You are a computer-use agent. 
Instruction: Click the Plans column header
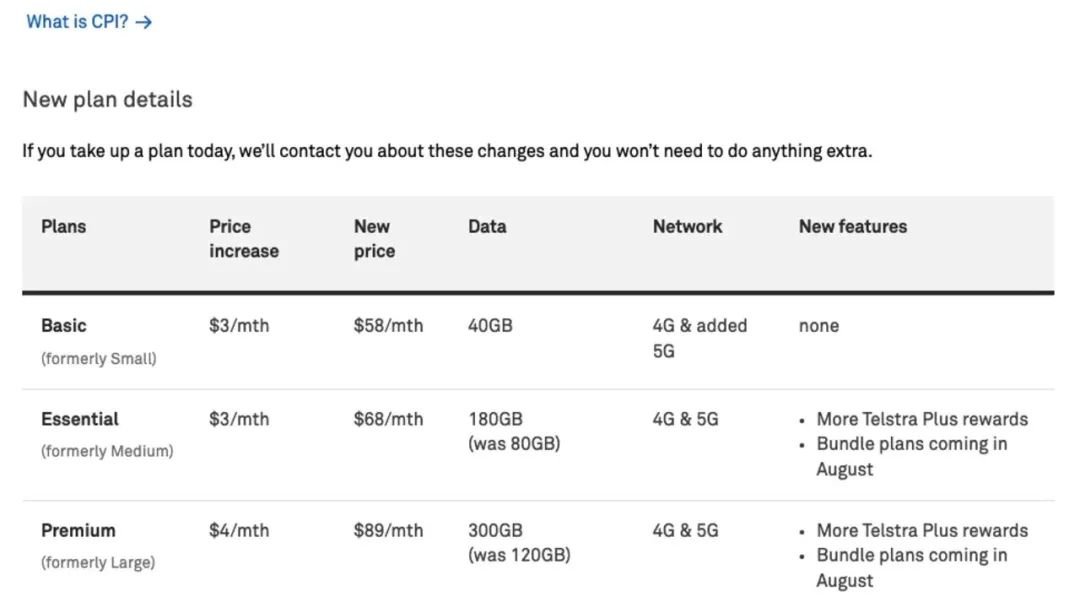pyautogui.click(x=63, y=227)
